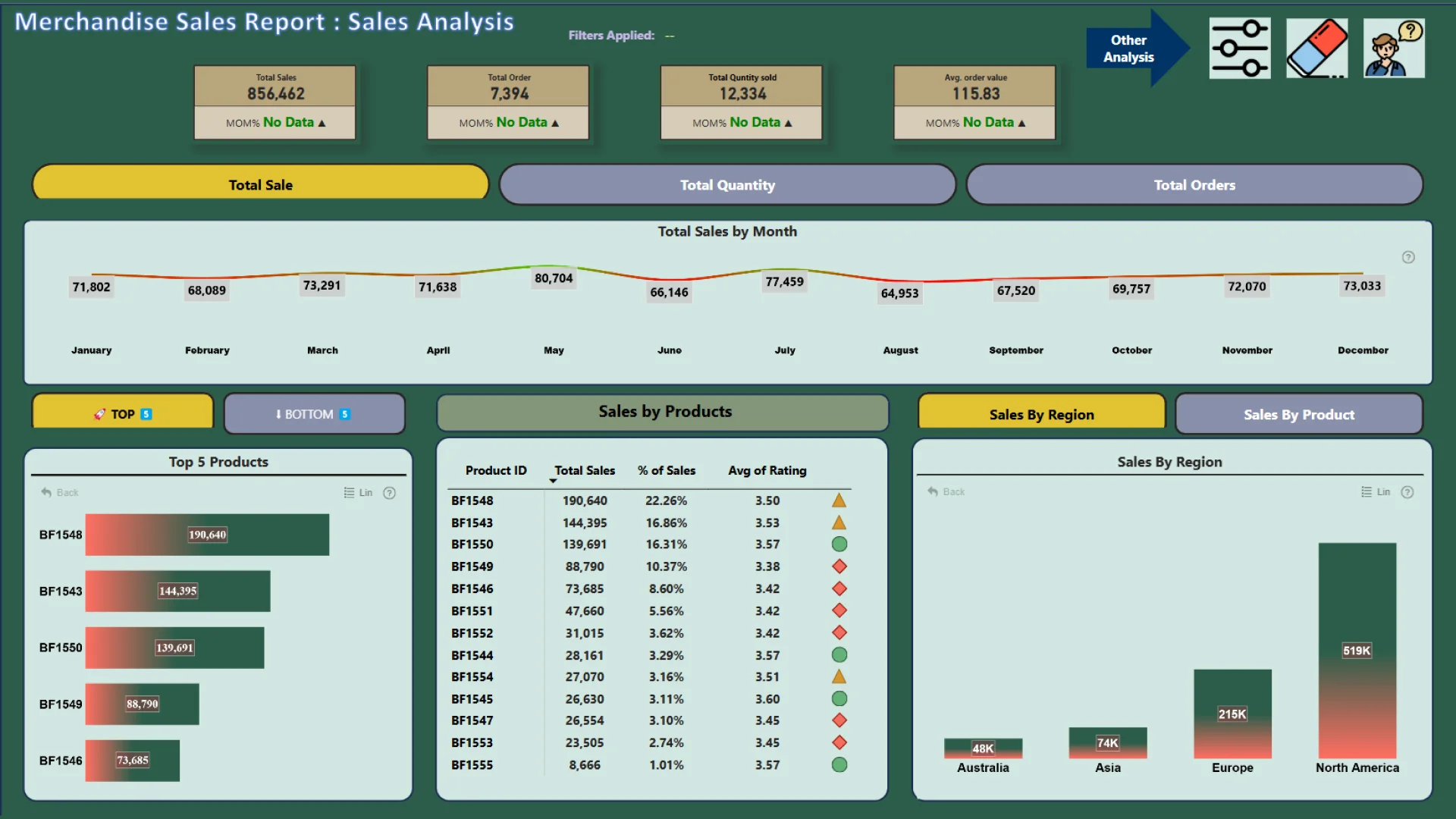The height and width of the screenshot is (819, 1456).
Task: Click the BF1546 bar in Top 5 Products
Action: coord(132,760)
